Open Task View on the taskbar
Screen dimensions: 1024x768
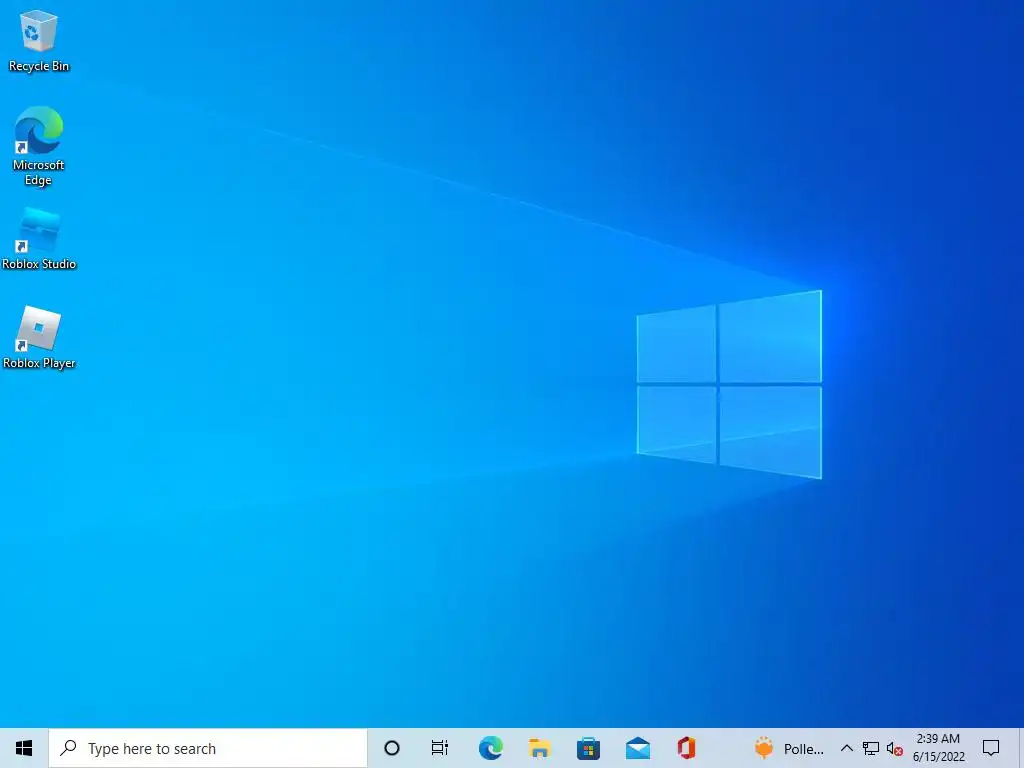[x=440, y=748]
